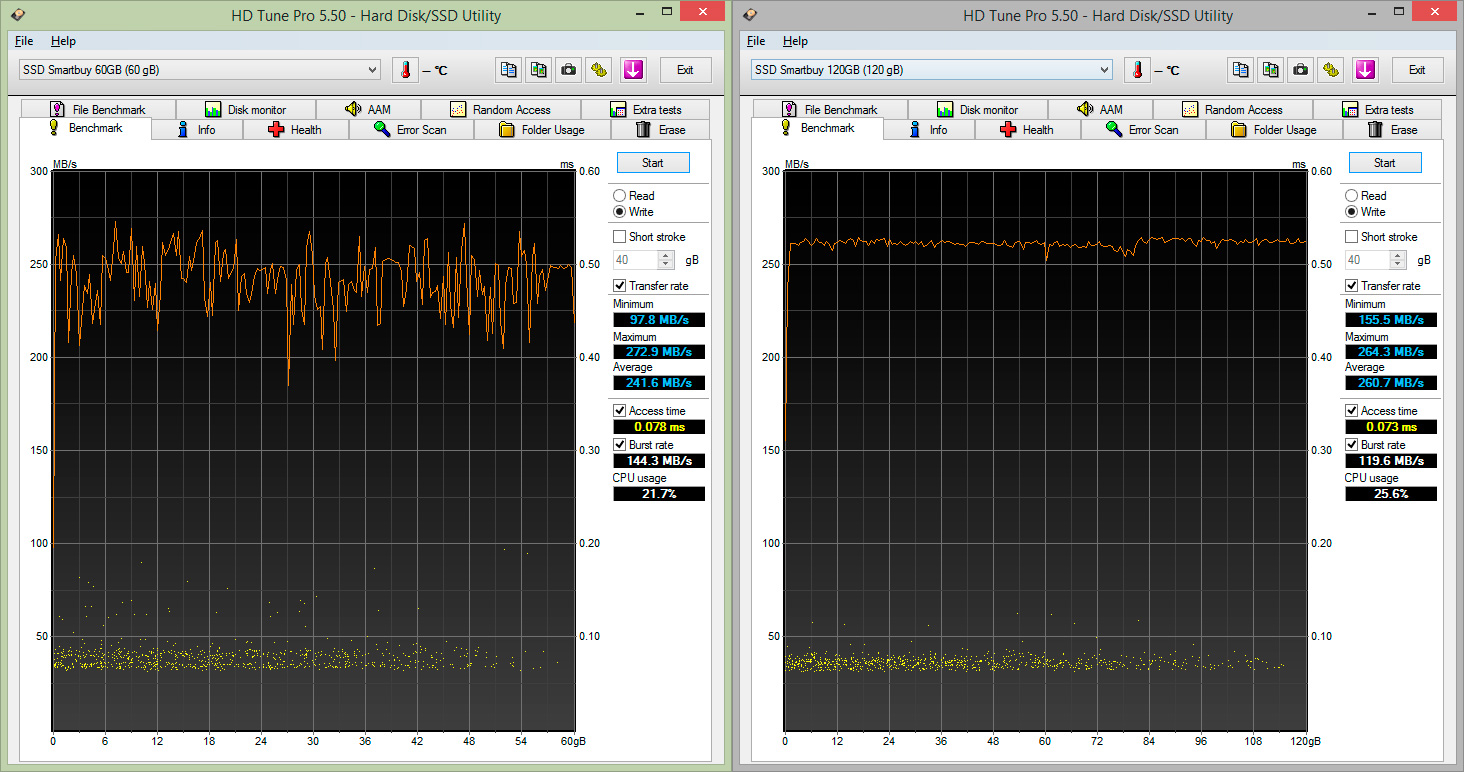Click the thermometer temperature icon in the 60GB window

(405, 70)
